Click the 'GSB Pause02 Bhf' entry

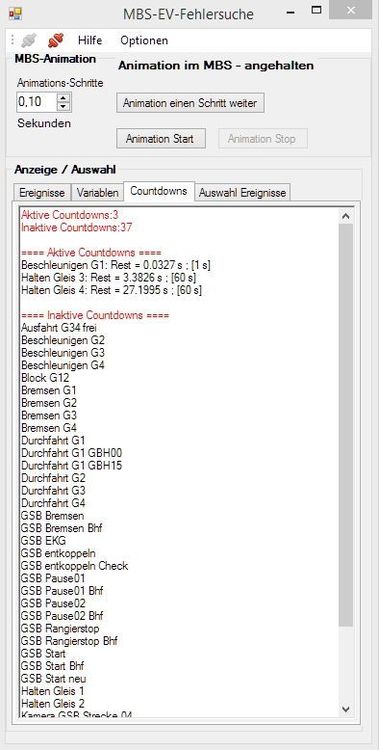click(x=62, y=616)
